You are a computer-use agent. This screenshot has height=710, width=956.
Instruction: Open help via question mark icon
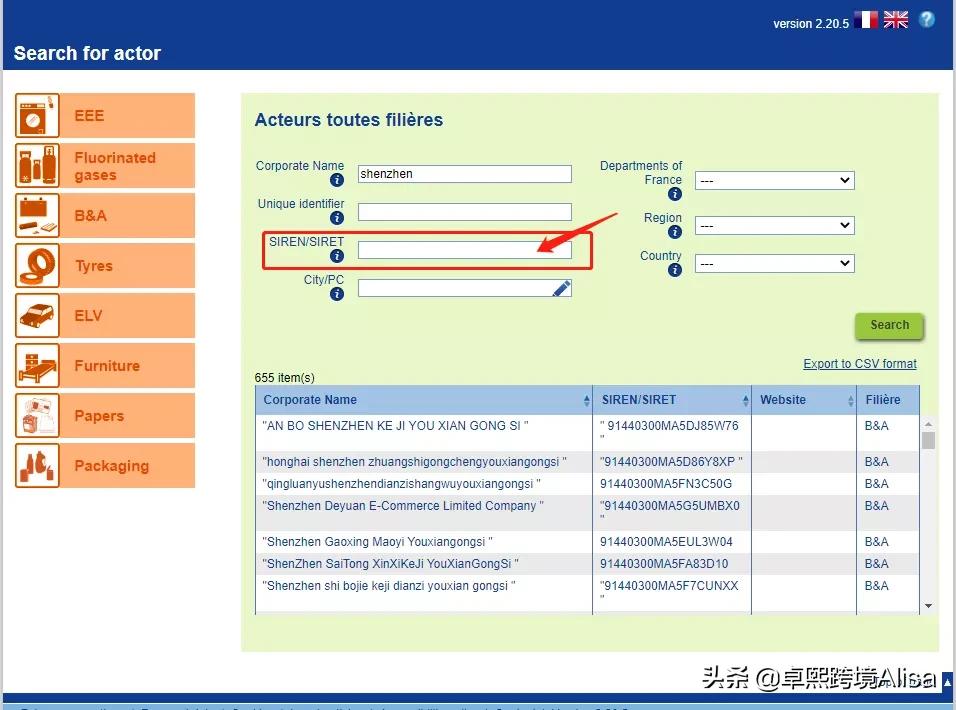(x=927, y=19)
